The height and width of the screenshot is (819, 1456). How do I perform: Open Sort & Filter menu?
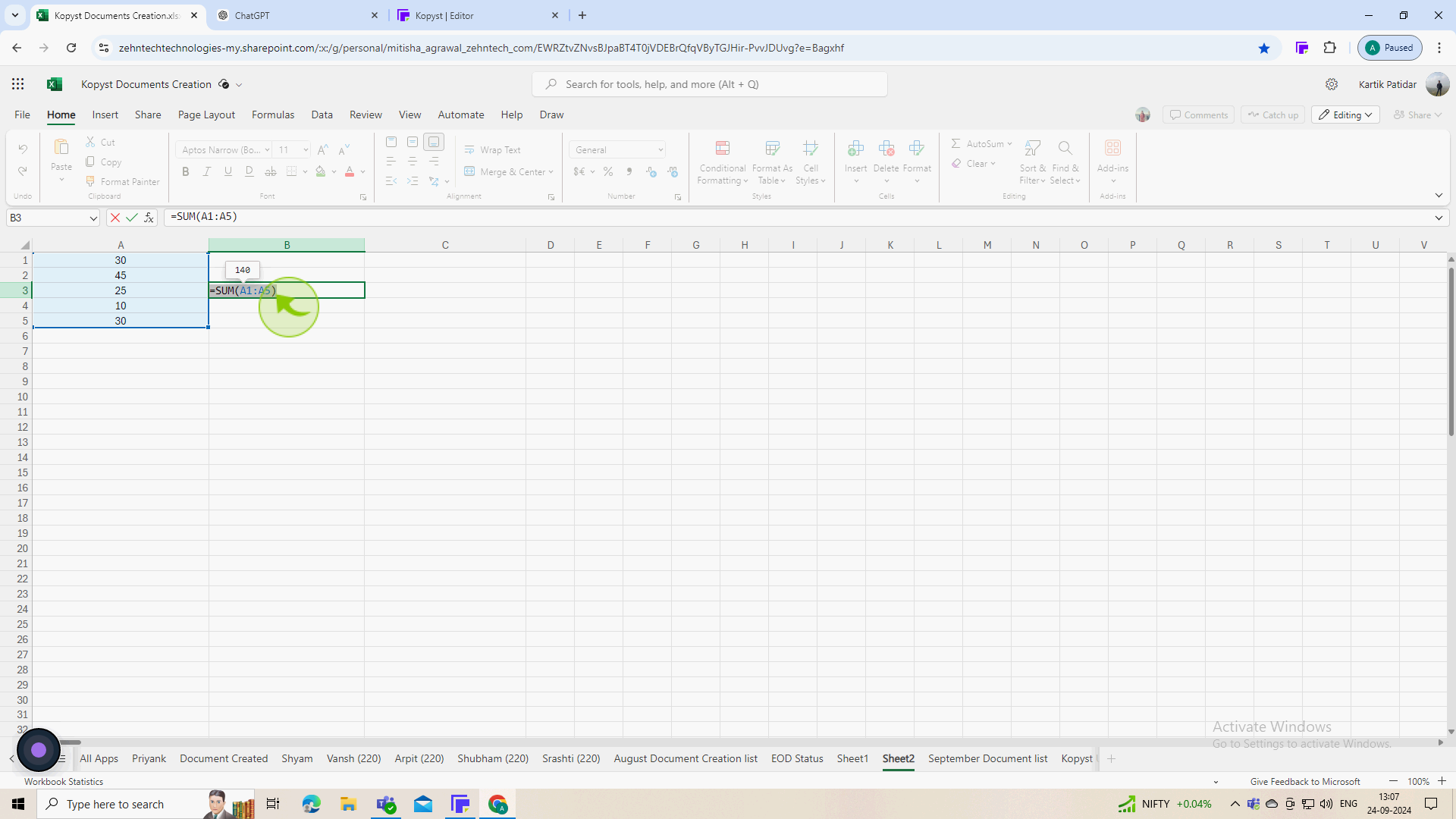(1032, 162)
